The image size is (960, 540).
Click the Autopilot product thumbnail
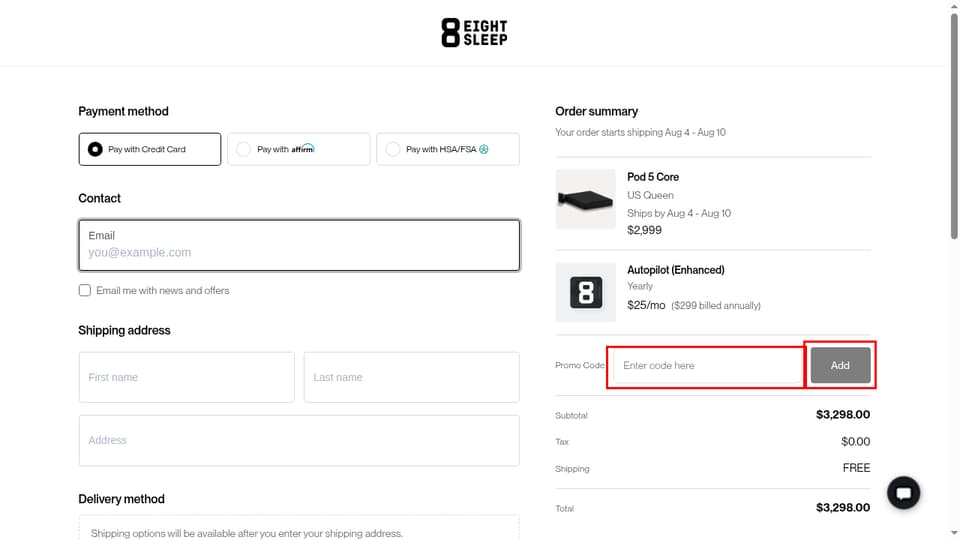pyautogui.click(x=585, y=293)
